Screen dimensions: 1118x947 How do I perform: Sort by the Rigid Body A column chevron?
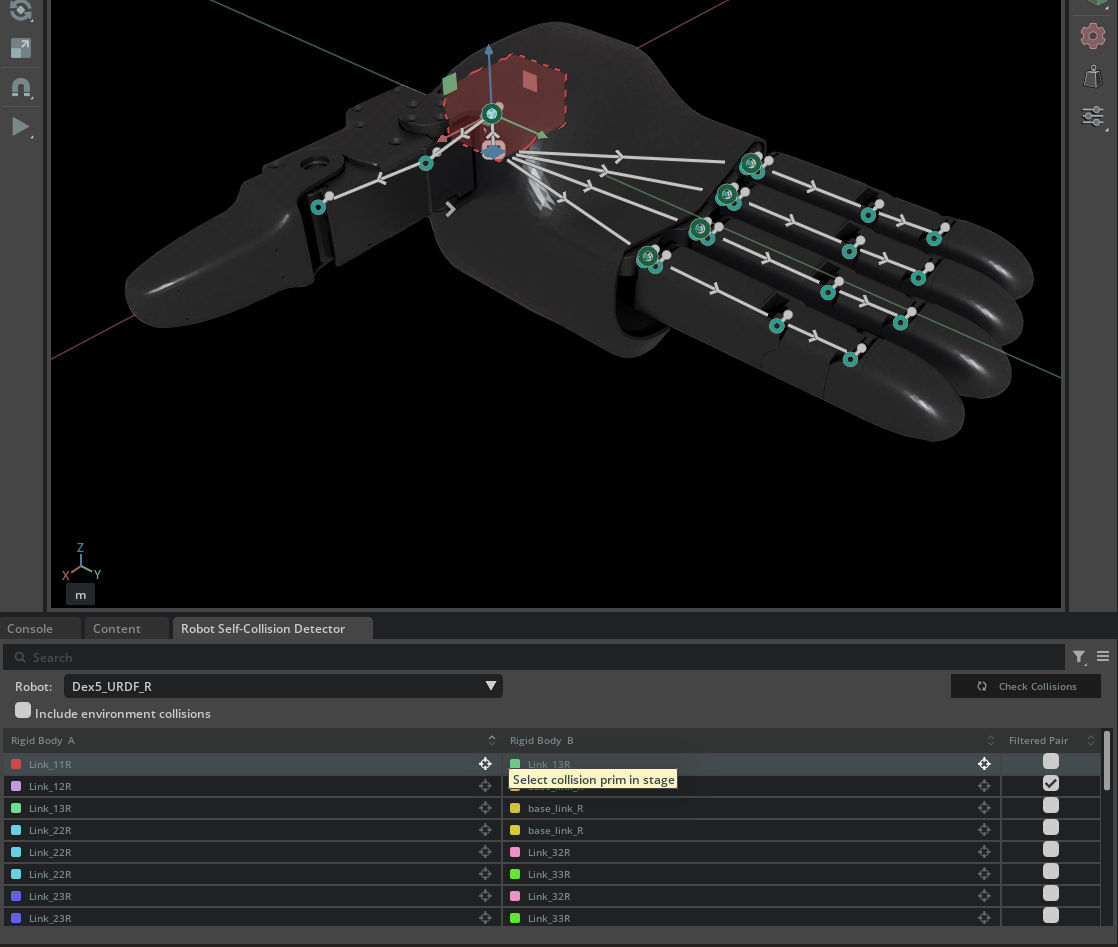(491, 740)
